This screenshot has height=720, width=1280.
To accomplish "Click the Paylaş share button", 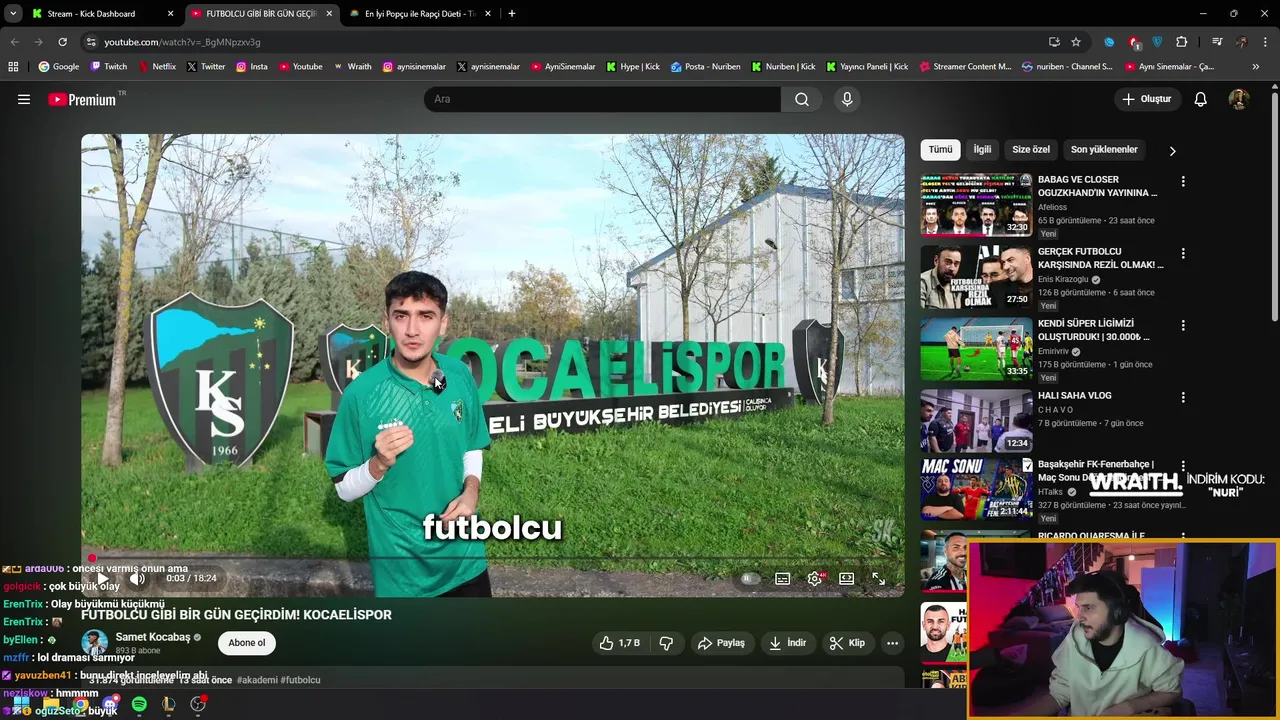I will coord(721,643).
